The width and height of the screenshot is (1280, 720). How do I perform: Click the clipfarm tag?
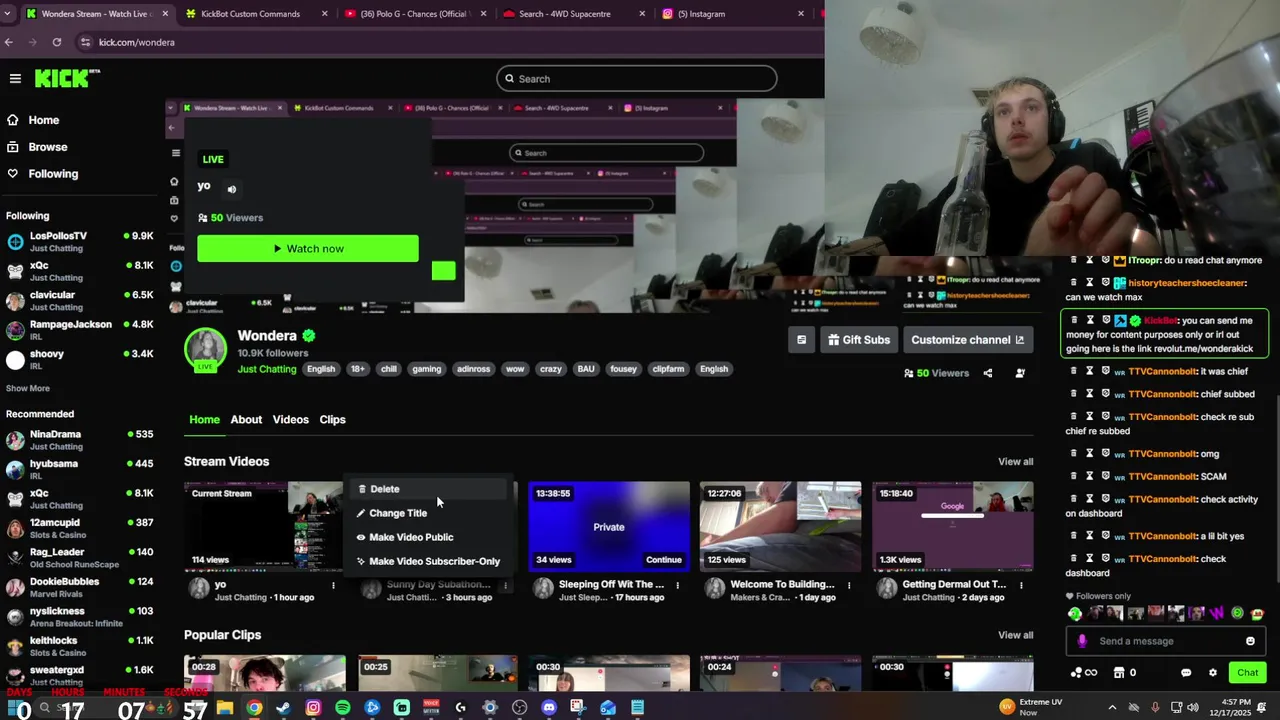click(668, 369)
